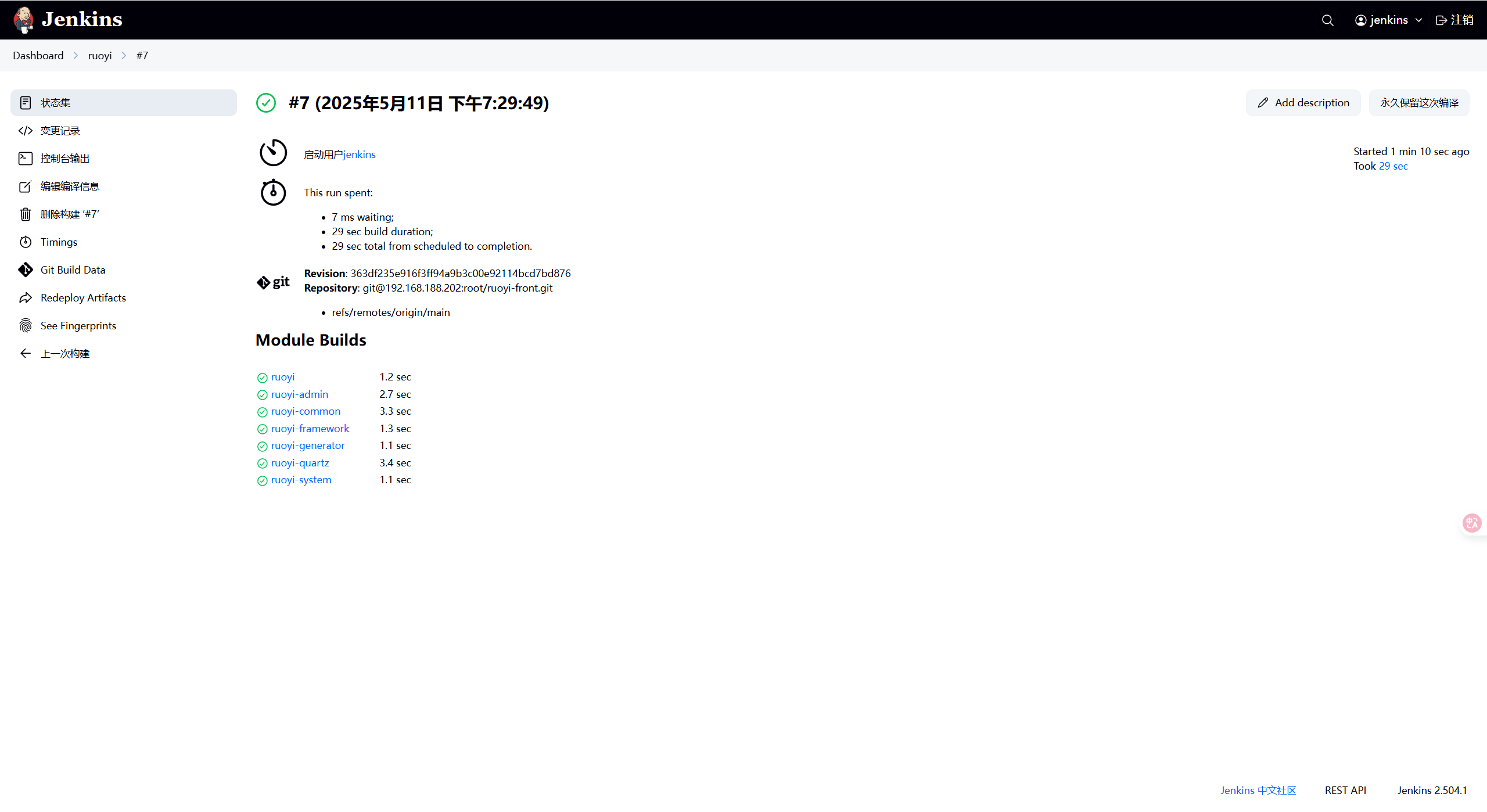Click the 控制台输出 console output terminal icon
Screen dimensions: 1487x812
tap(26, 159)
